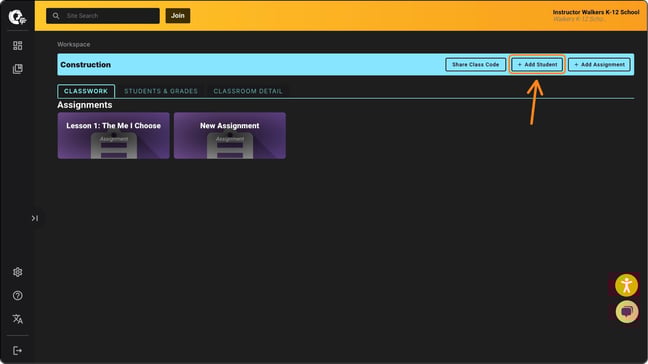Click the Assignments heading

tap(85, 105)
